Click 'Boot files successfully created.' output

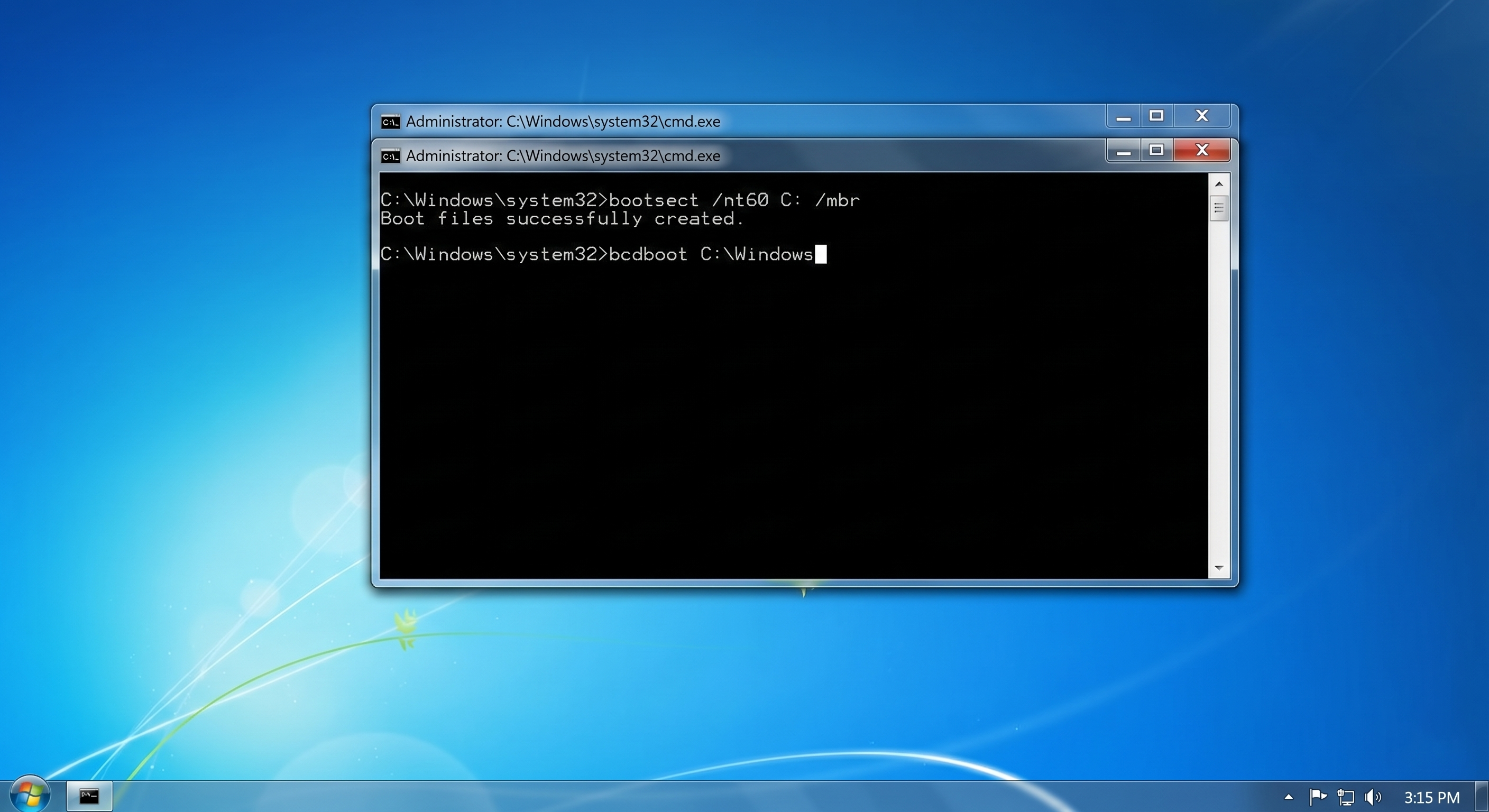[x=562, y=219]
